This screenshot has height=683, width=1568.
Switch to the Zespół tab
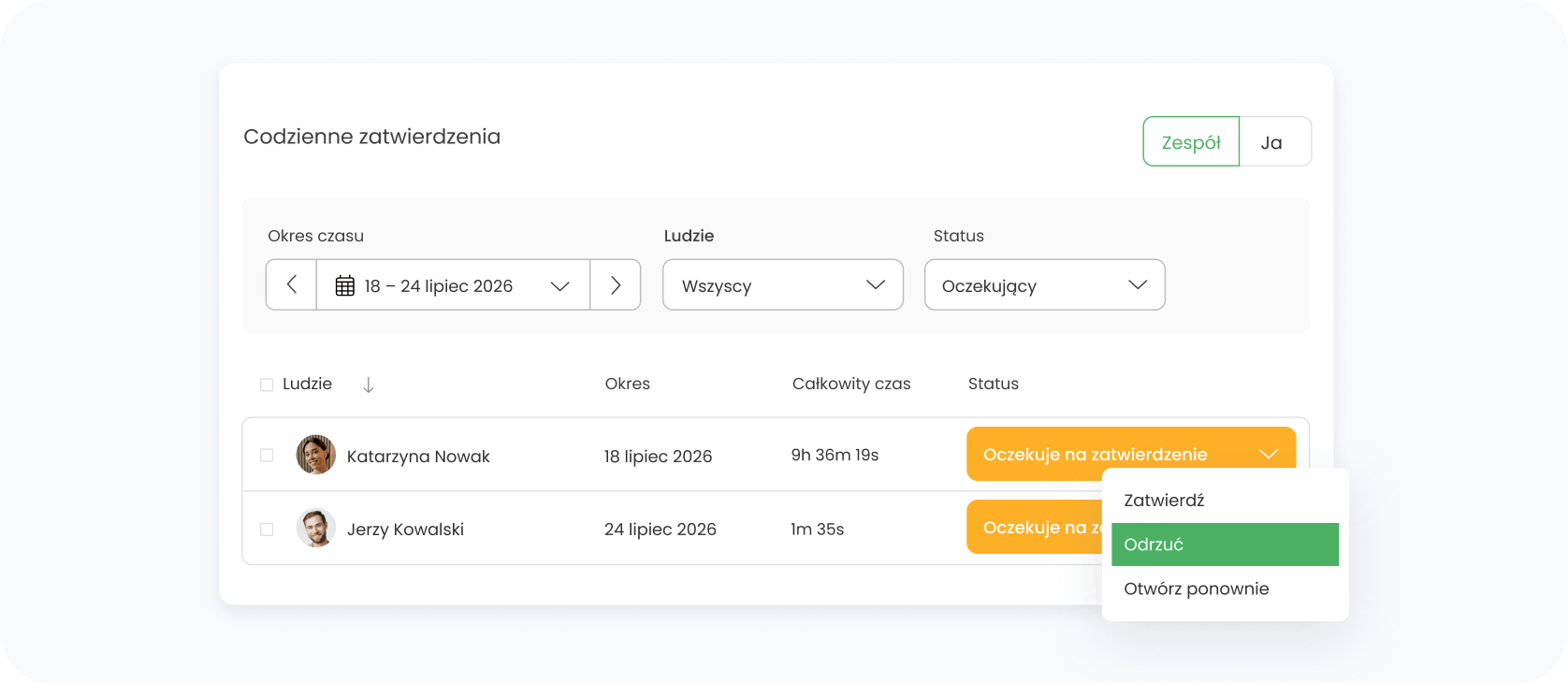1191,142
